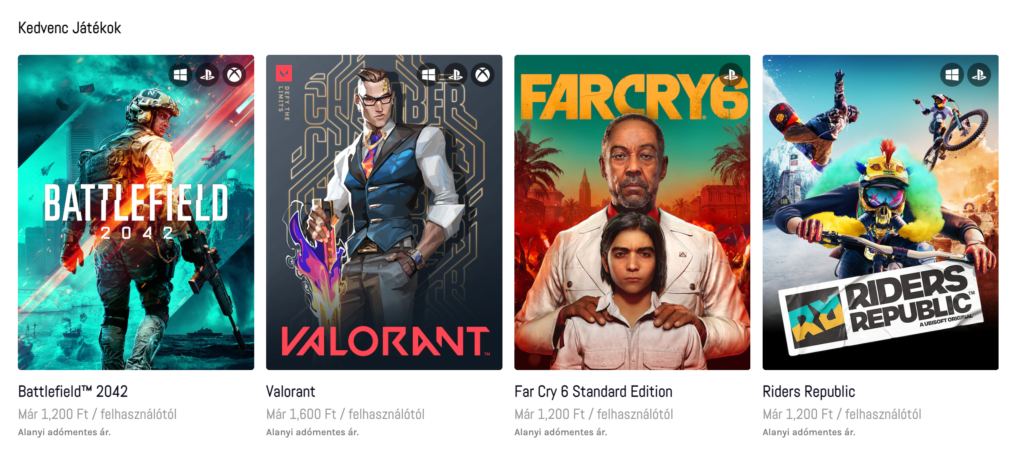Open the Riders Republic cover image

880,212
